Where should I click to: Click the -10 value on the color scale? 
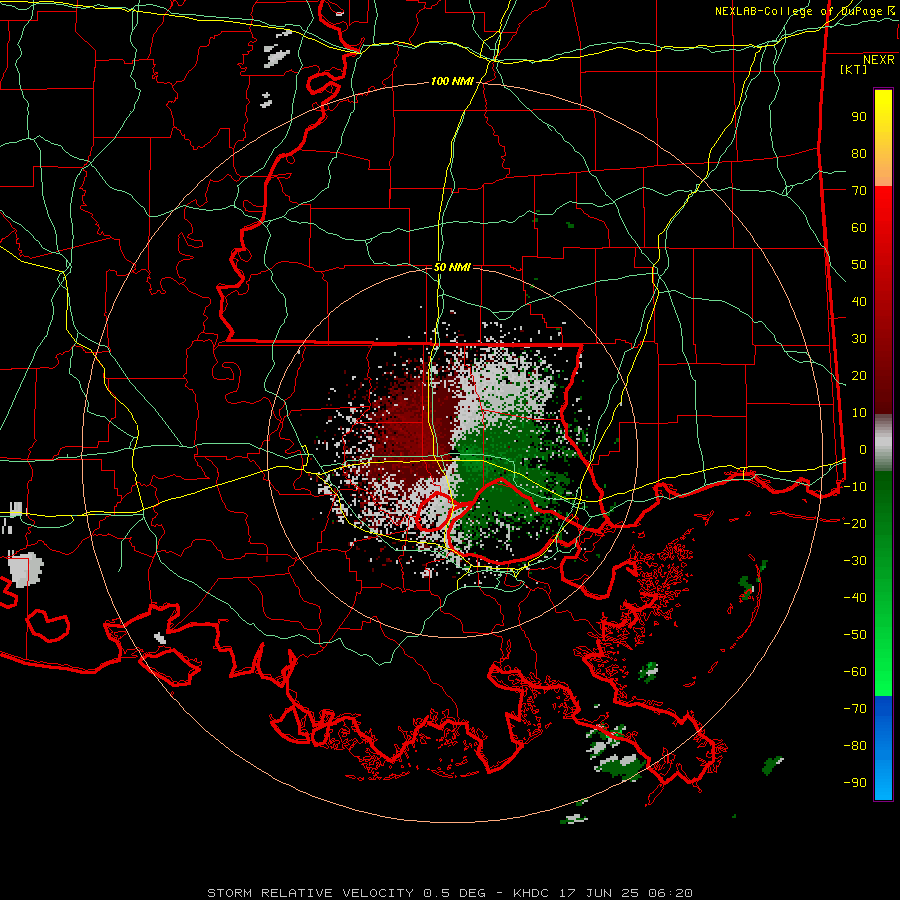855,487
